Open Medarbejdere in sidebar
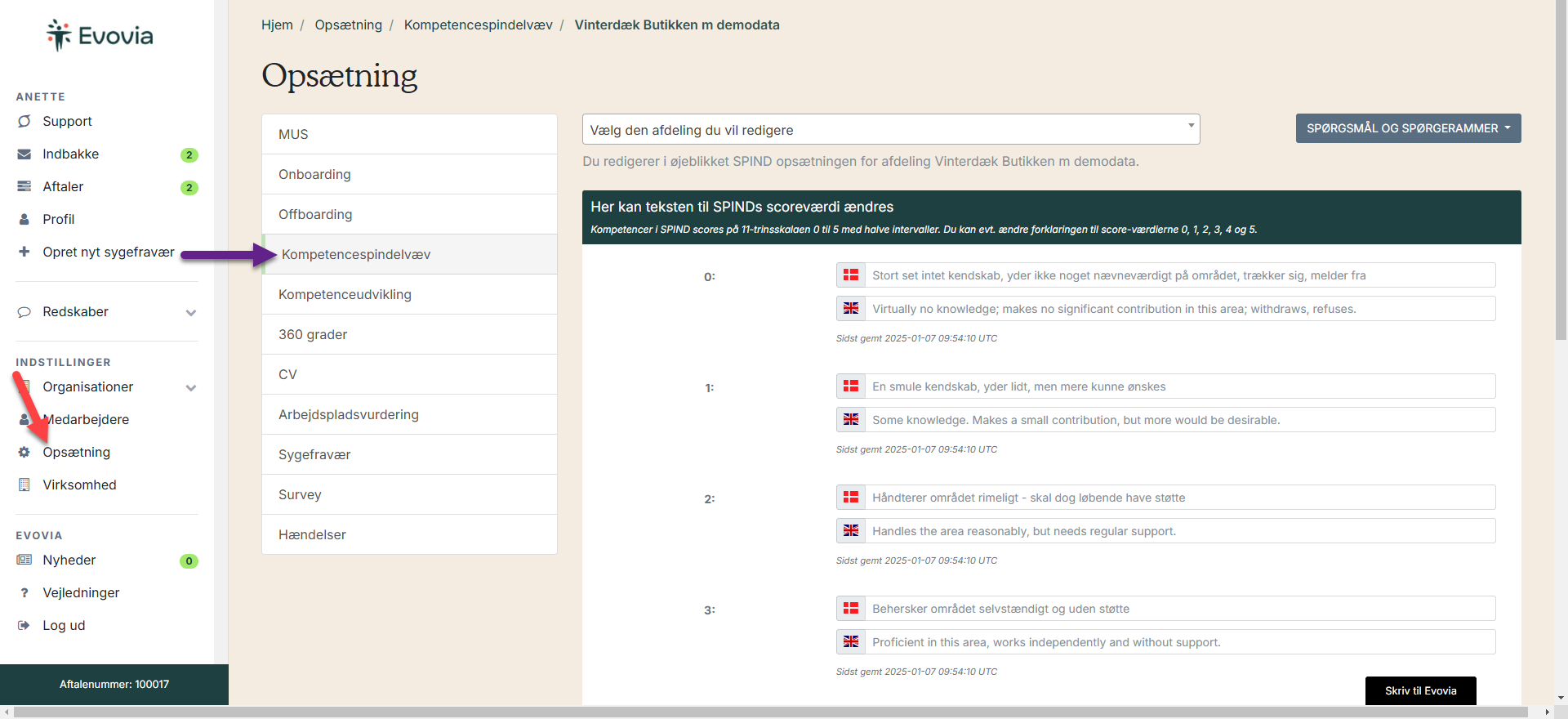 click(x=86, y=419)
